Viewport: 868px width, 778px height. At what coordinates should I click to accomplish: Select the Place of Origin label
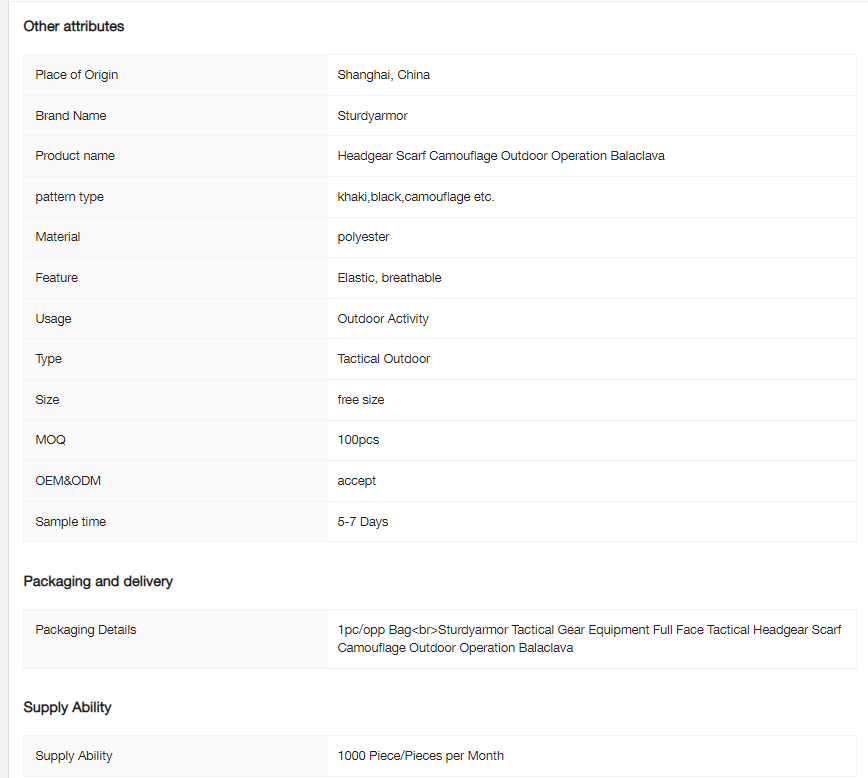point(77,75)
